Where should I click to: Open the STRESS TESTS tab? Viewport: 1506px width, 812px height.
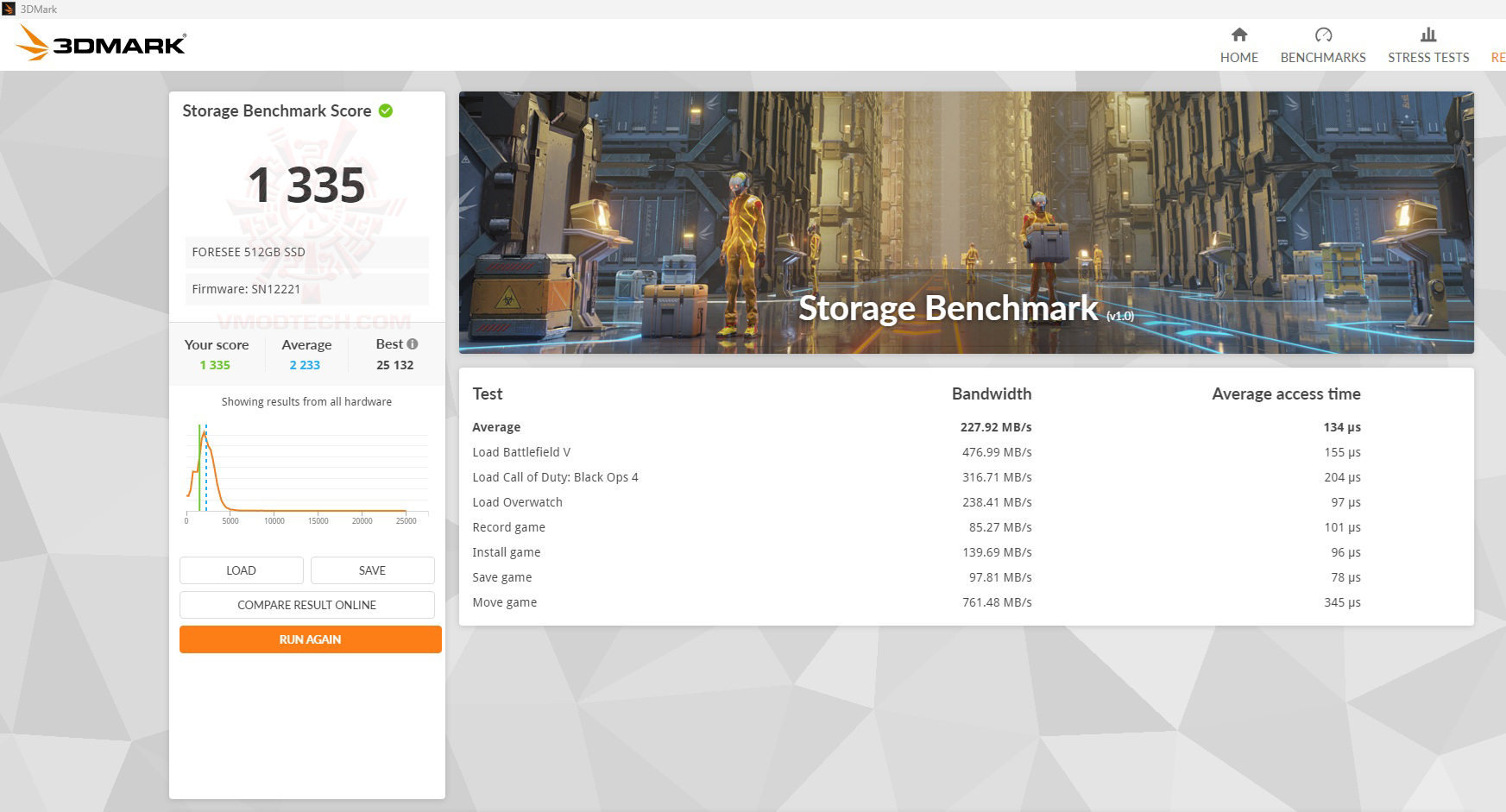[x=1428, y=45]
